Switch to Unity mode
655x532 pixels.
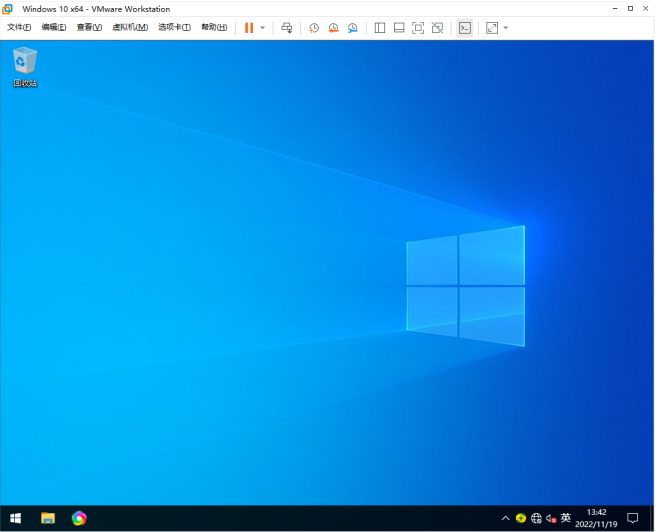(x=437, y=28)
